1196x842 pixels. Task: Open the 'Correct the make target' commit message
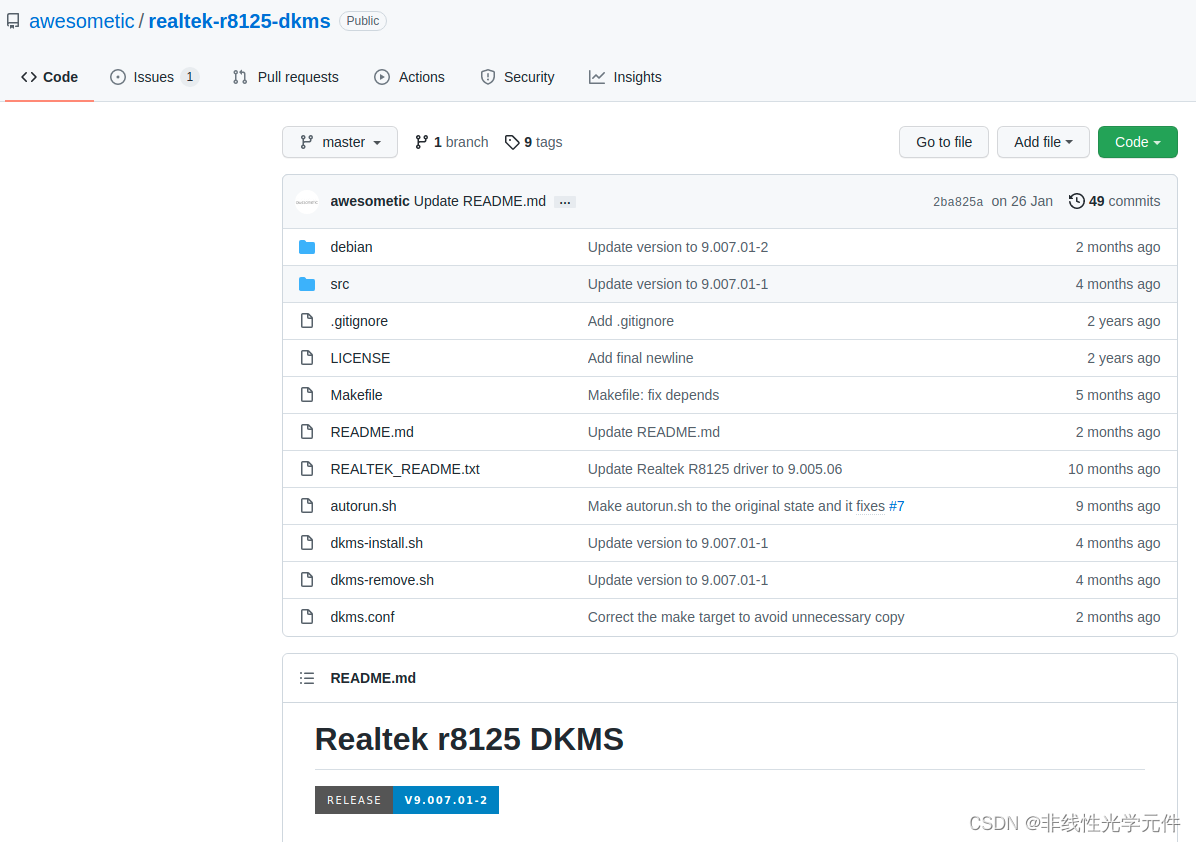point(746,617)
